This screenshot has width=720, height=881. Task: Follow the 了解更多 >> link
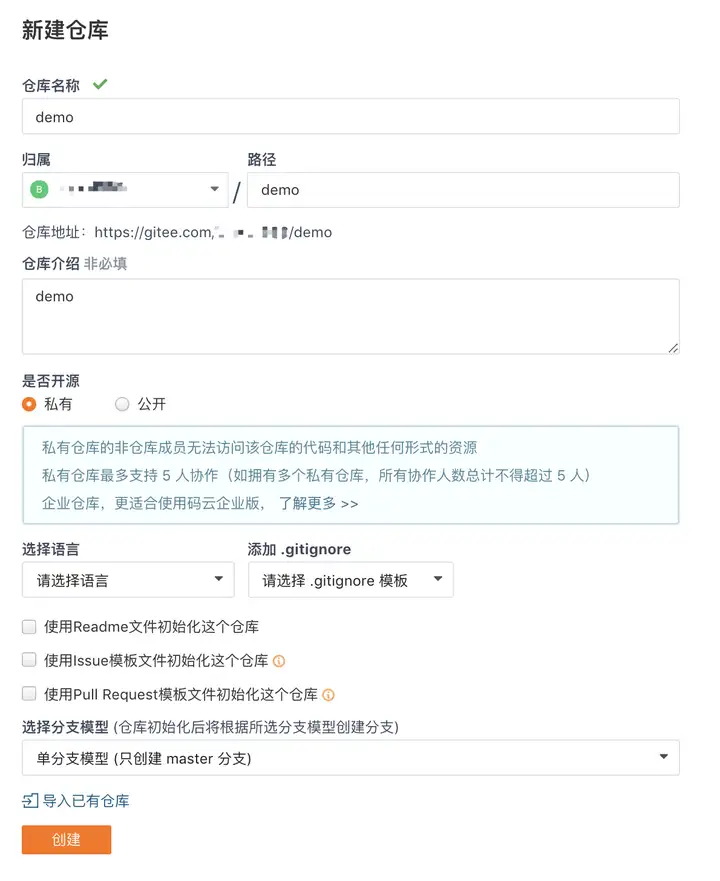pos(319,503)
